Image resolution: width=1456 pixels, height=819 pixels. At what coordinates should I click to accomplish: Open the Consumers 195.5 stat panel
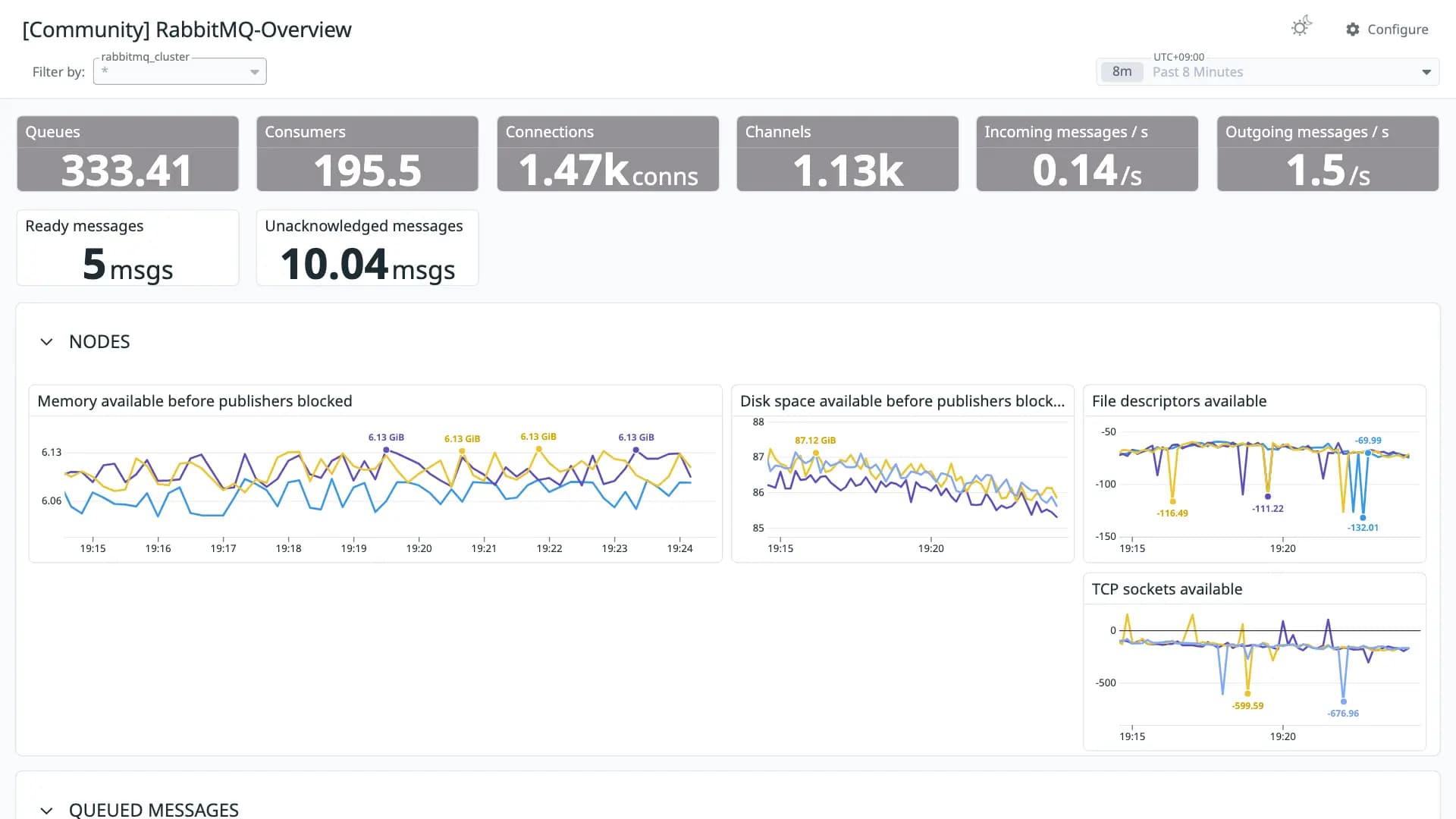tap(367, 153)
